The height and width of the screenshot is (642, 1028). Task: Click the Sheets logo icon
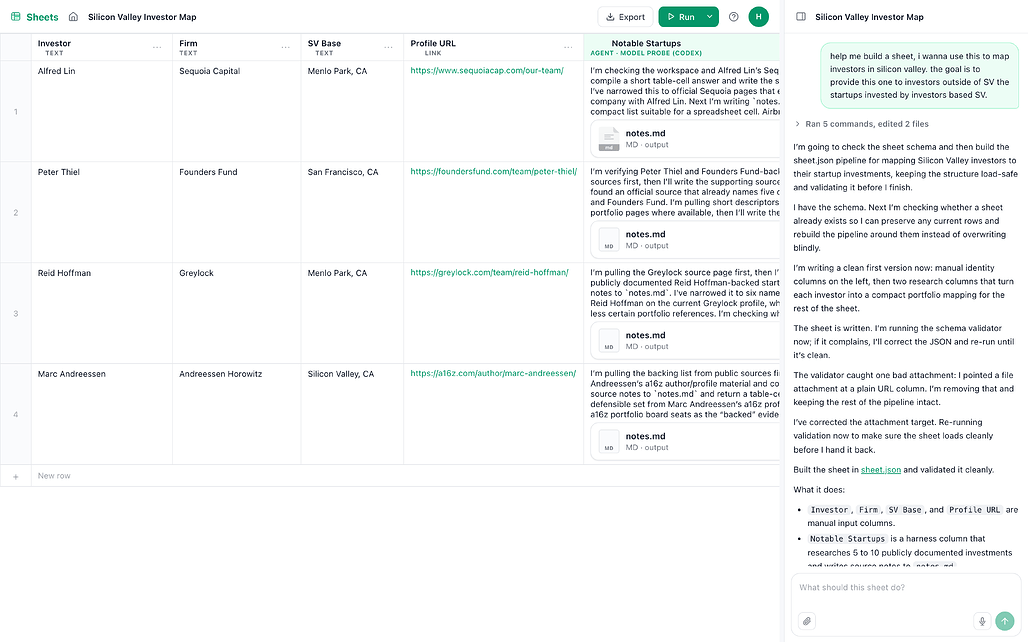16,17
